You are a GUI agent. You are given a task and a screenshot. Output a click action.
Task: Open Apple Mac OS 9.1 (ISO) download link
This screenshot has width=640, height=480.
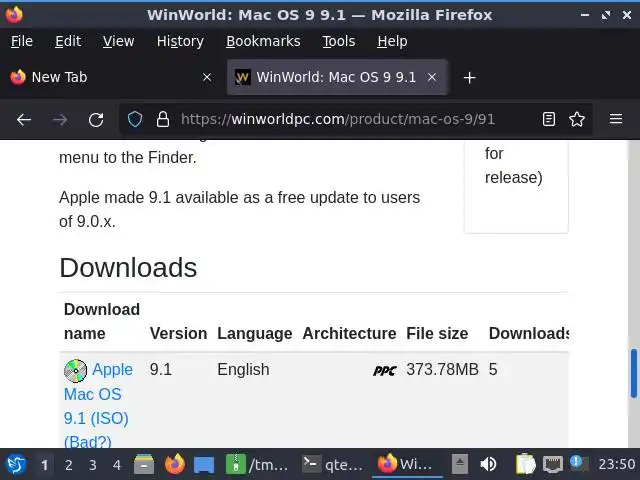pyautogui.click(x=98, y=406)
